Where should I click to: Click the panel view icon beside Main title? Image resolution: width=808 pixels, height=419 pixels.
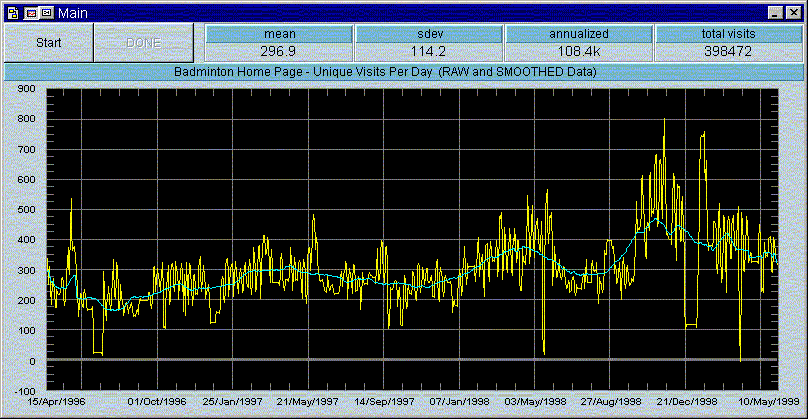coord(46,13)
